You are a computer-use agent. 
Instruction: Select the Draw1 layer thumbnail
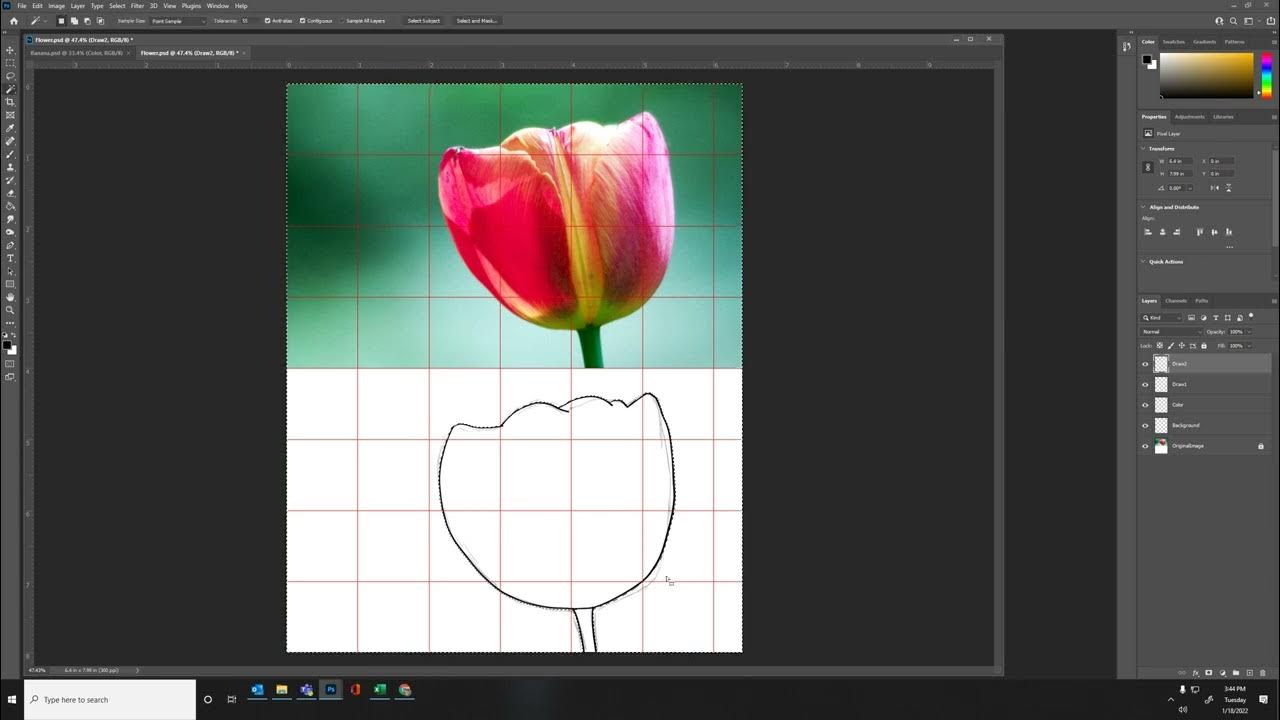pos(1161,384)
